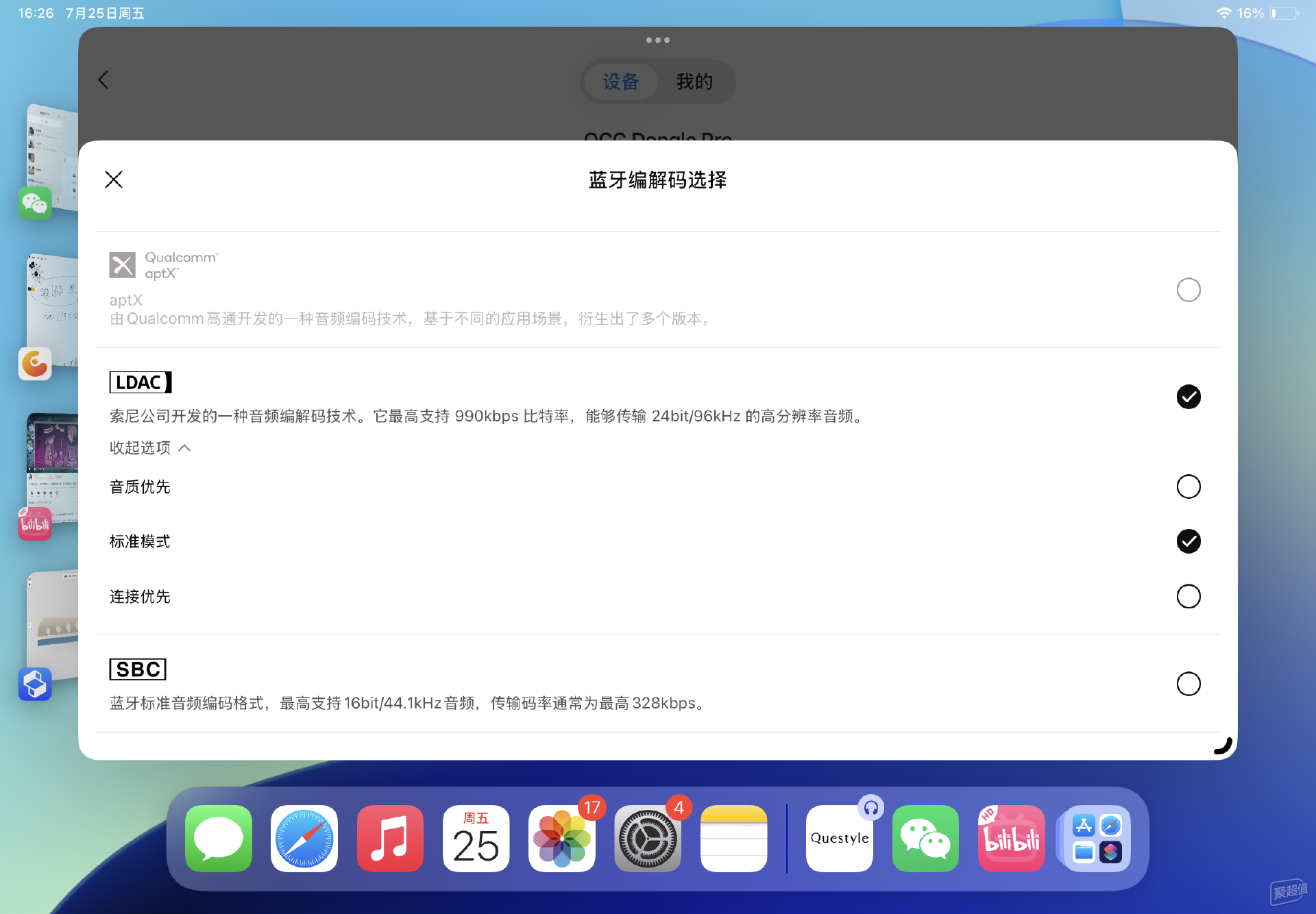Tap the three-dot multitasking handle
1316x914 pixels.
(x=658, y=40)
